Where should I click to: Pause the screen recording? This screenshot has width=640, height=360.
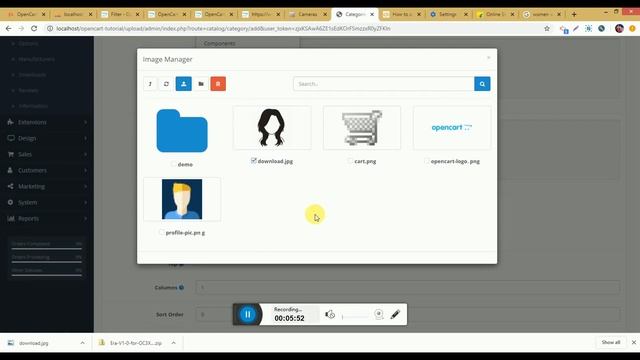[248, 314]
